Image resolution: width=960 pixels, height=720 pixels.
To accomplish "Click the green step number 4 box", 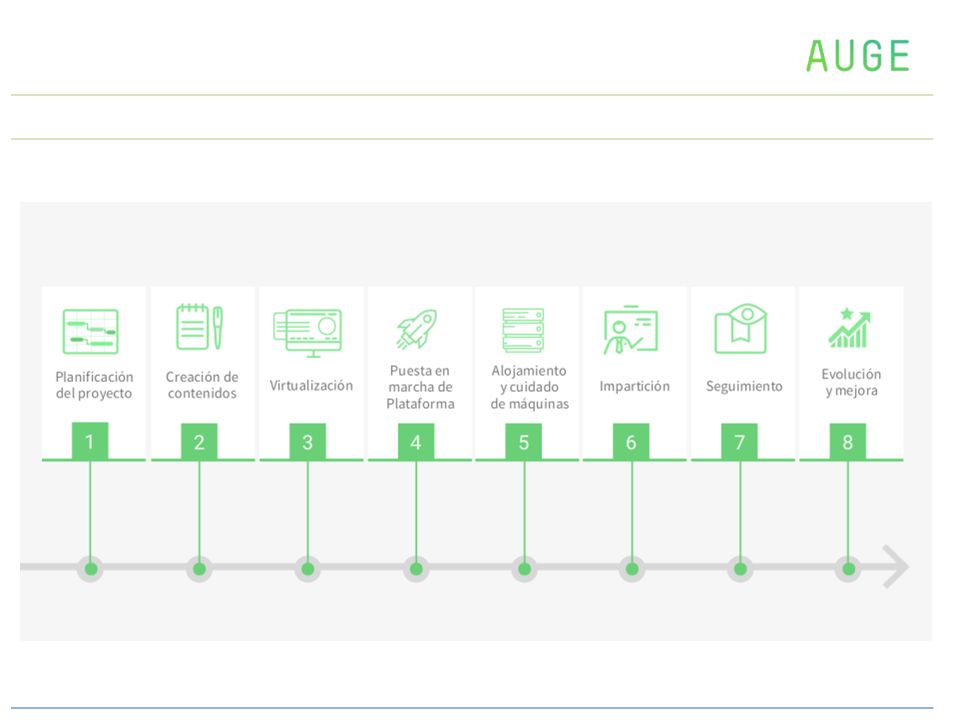I will (416, 441).
